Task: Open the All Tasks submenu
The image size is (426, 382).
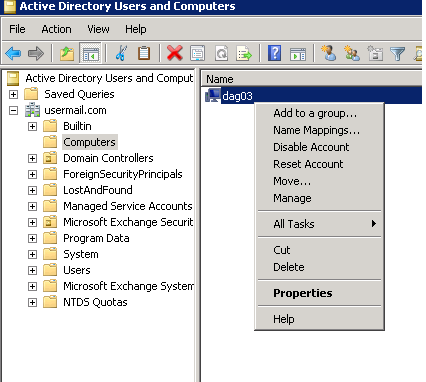Action: (x=319, y=224)
